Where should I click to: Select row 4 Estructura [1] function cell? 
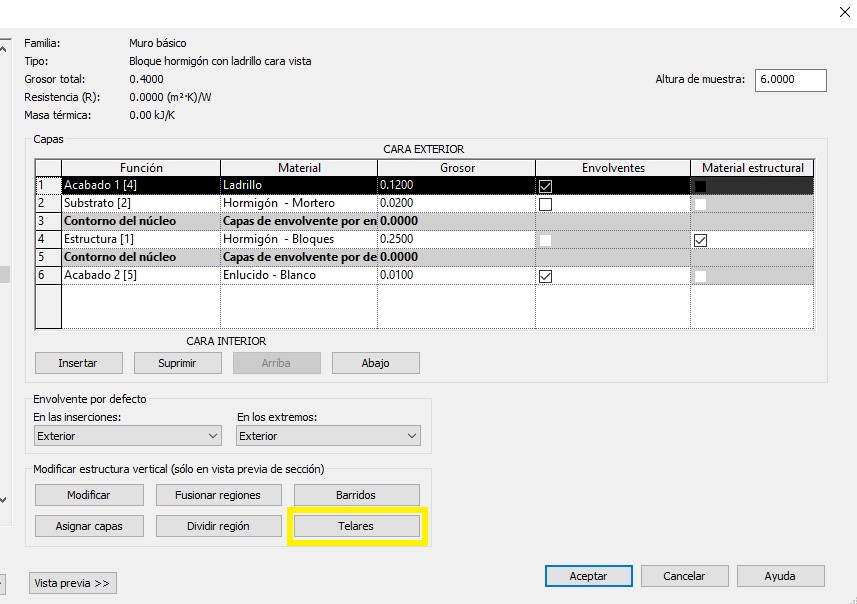coord(140,240)
